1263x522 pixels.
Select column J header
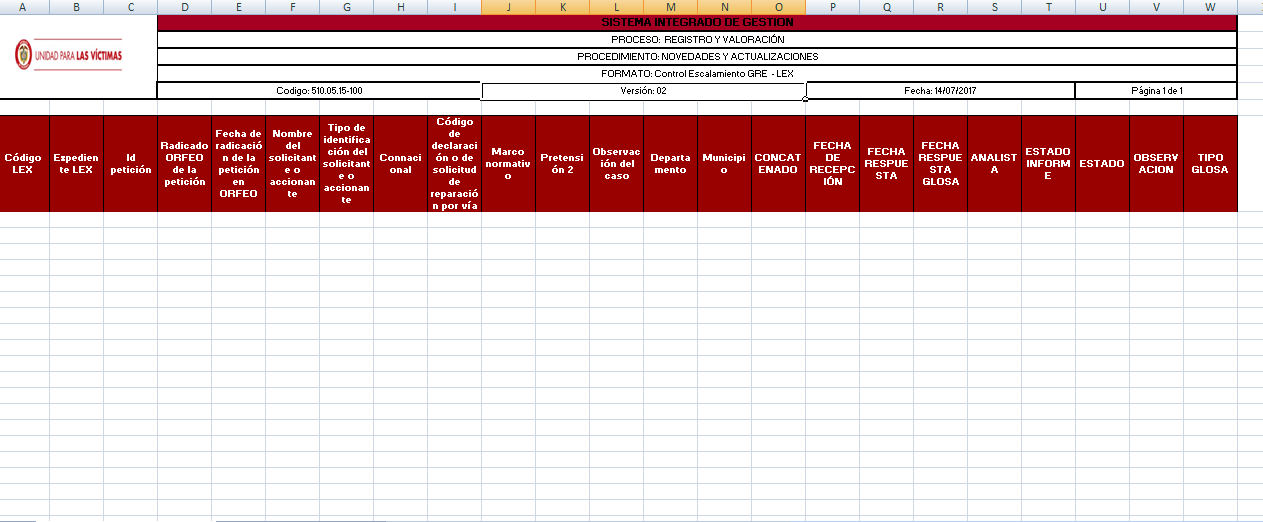click(508, 7)
